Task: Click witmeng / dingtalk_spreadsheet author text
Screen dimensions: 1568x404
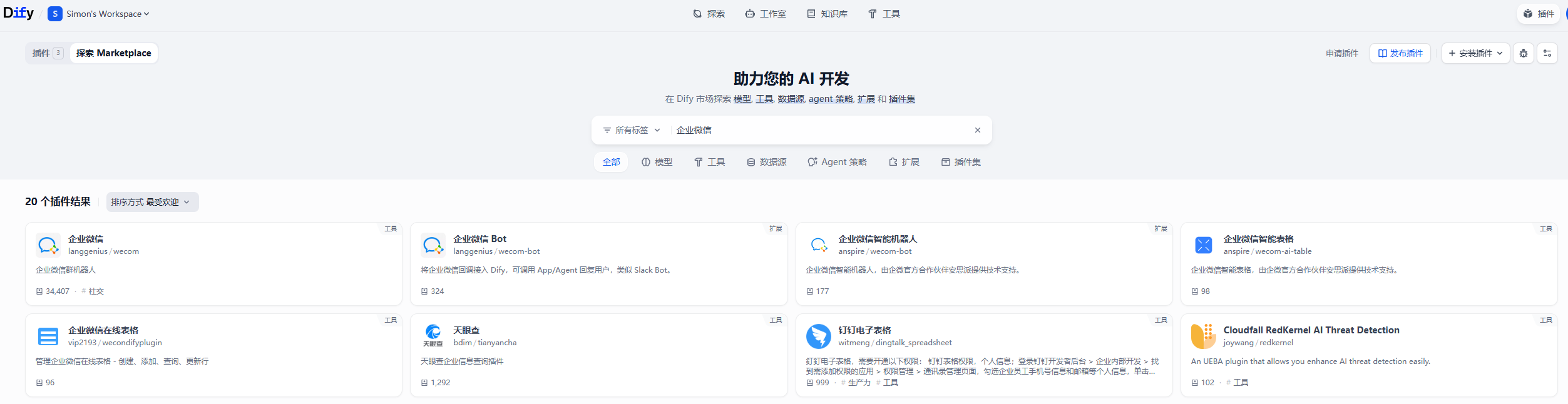Action: tap(895, 343)
